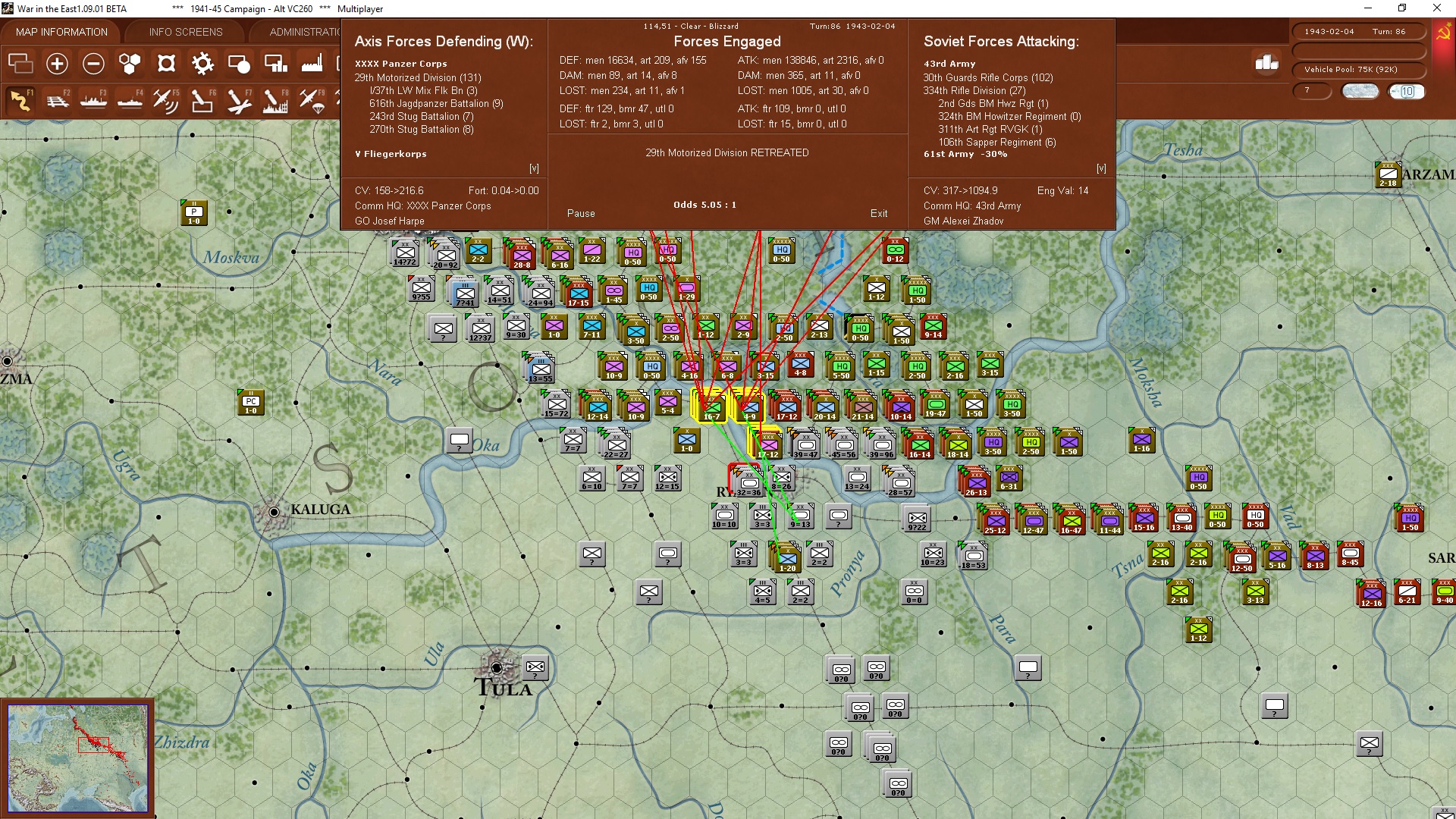Open the gear settings icon
The height and width of the screenshot is (819, 1456).
pyautogui.click(x=202, y=64)
